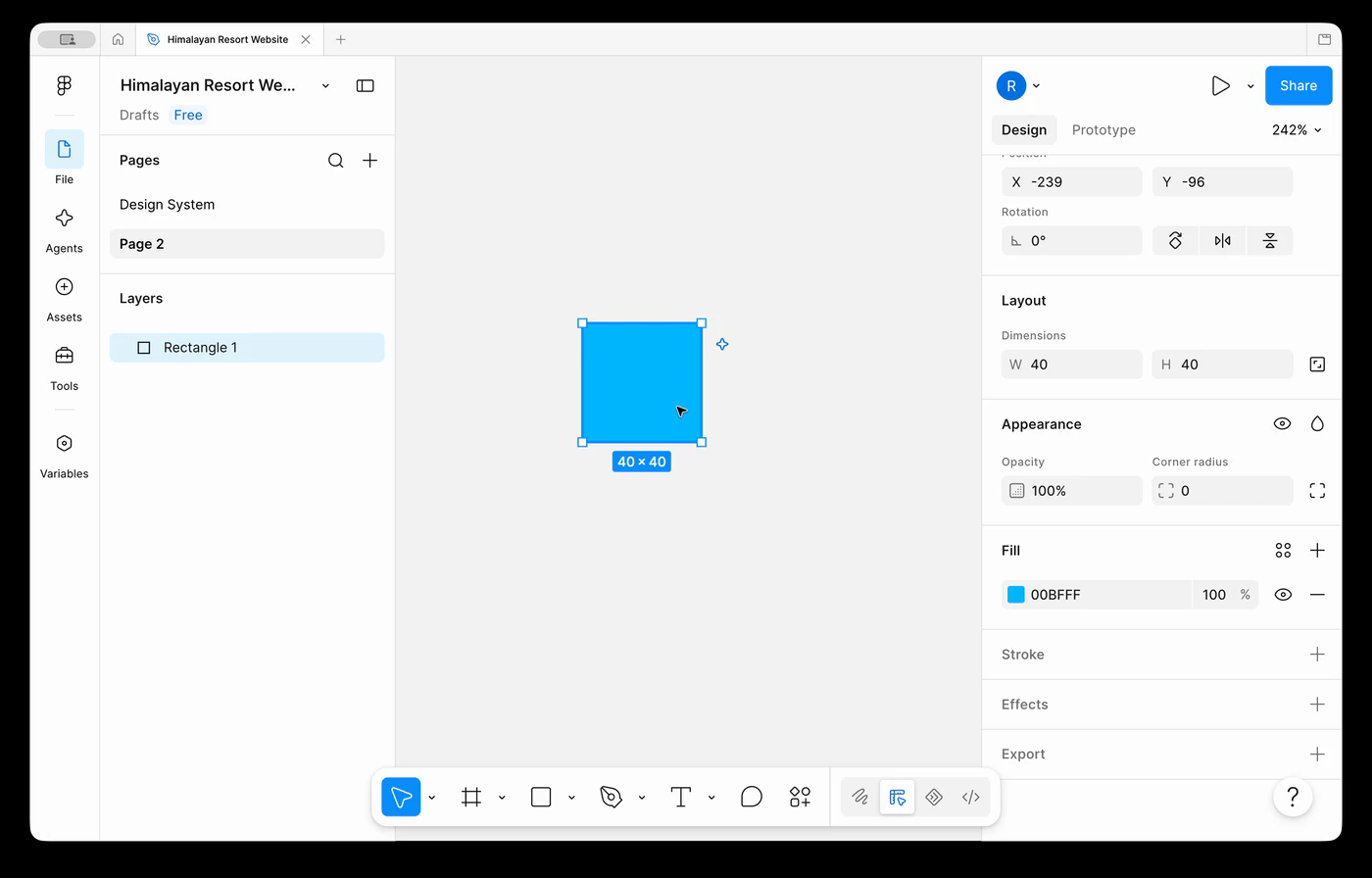Remove the fill with minus icon
Screen dimensions: 1372x878
coord(1317,595)
